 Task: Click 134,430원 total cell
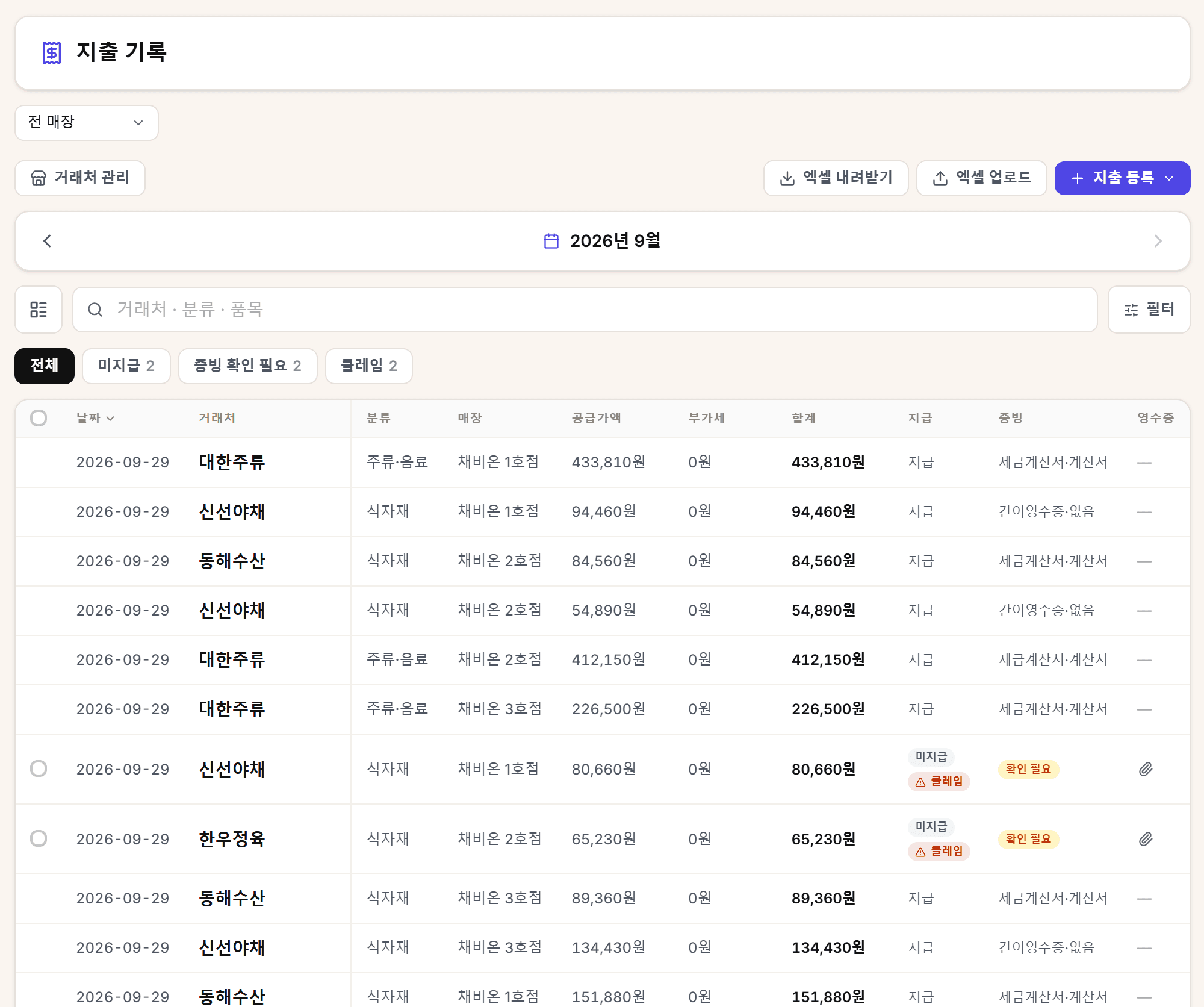(828, 948)
